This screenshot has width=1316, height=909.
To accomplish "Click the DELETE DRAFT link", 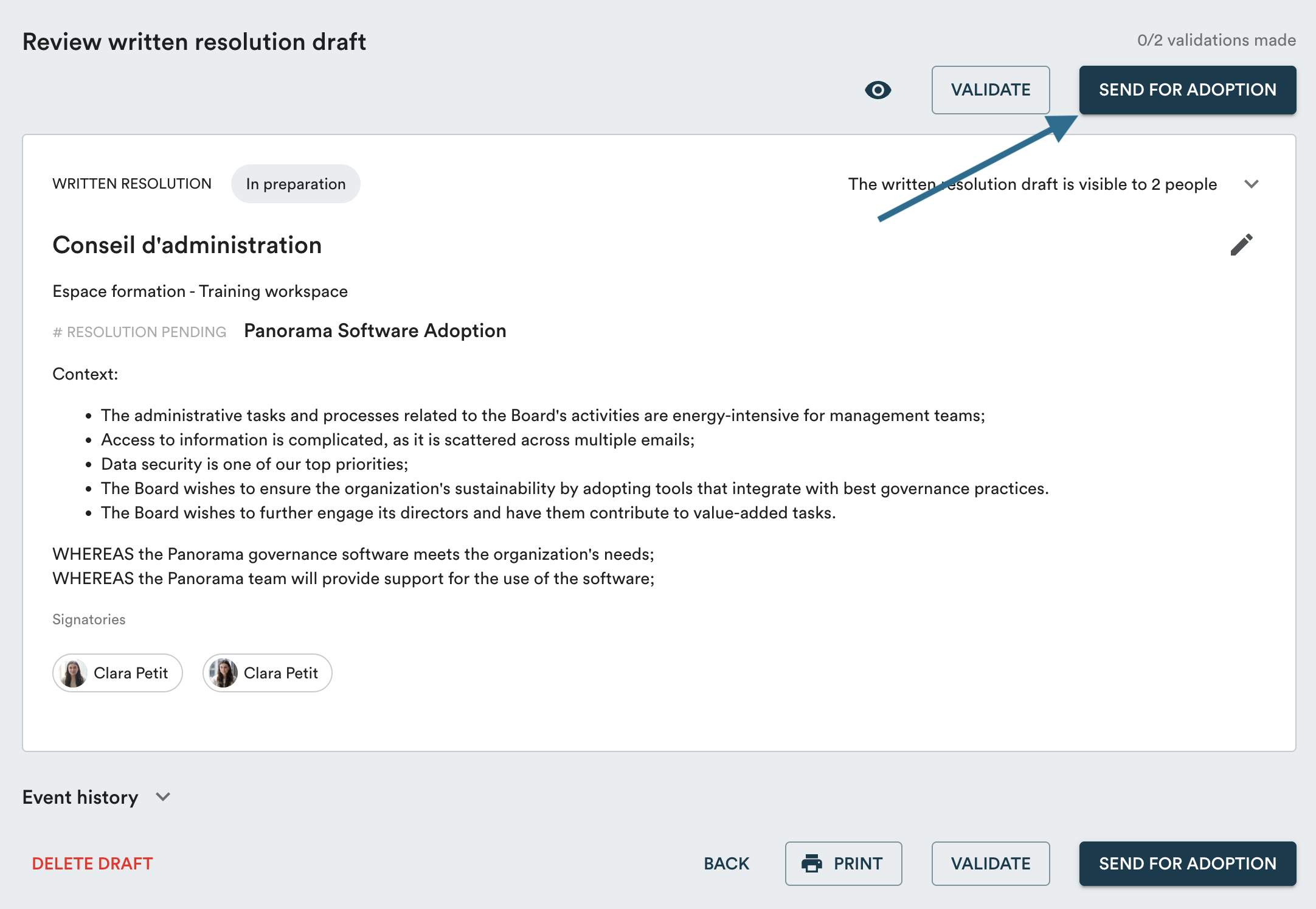I will tap(92, 863).
